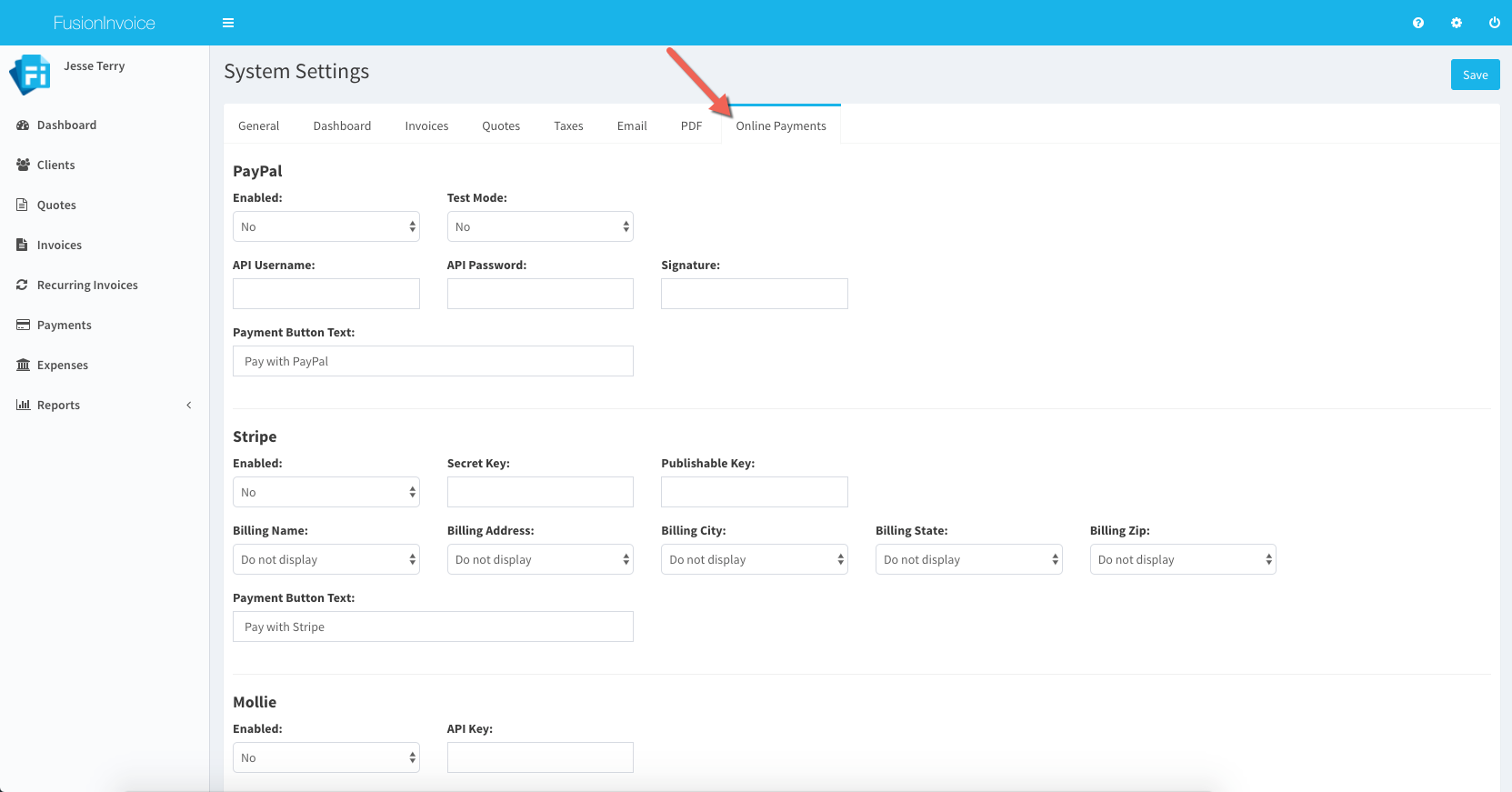
Task: Open Clients from the sidebar icon
Action: coord(23,165)
